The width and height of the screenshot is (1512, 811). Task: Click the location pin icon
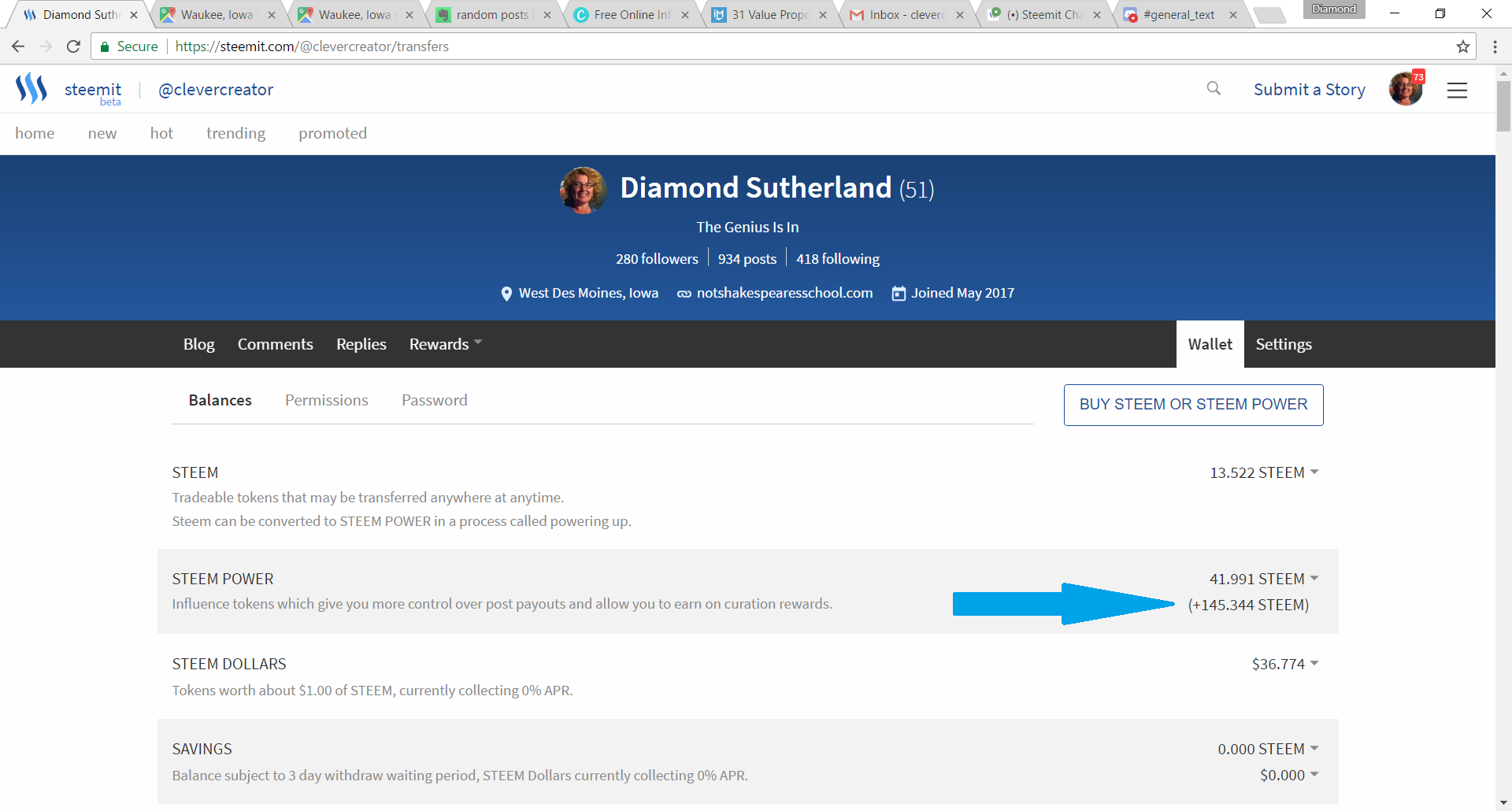pyautogui.click(x=506, y=294)
